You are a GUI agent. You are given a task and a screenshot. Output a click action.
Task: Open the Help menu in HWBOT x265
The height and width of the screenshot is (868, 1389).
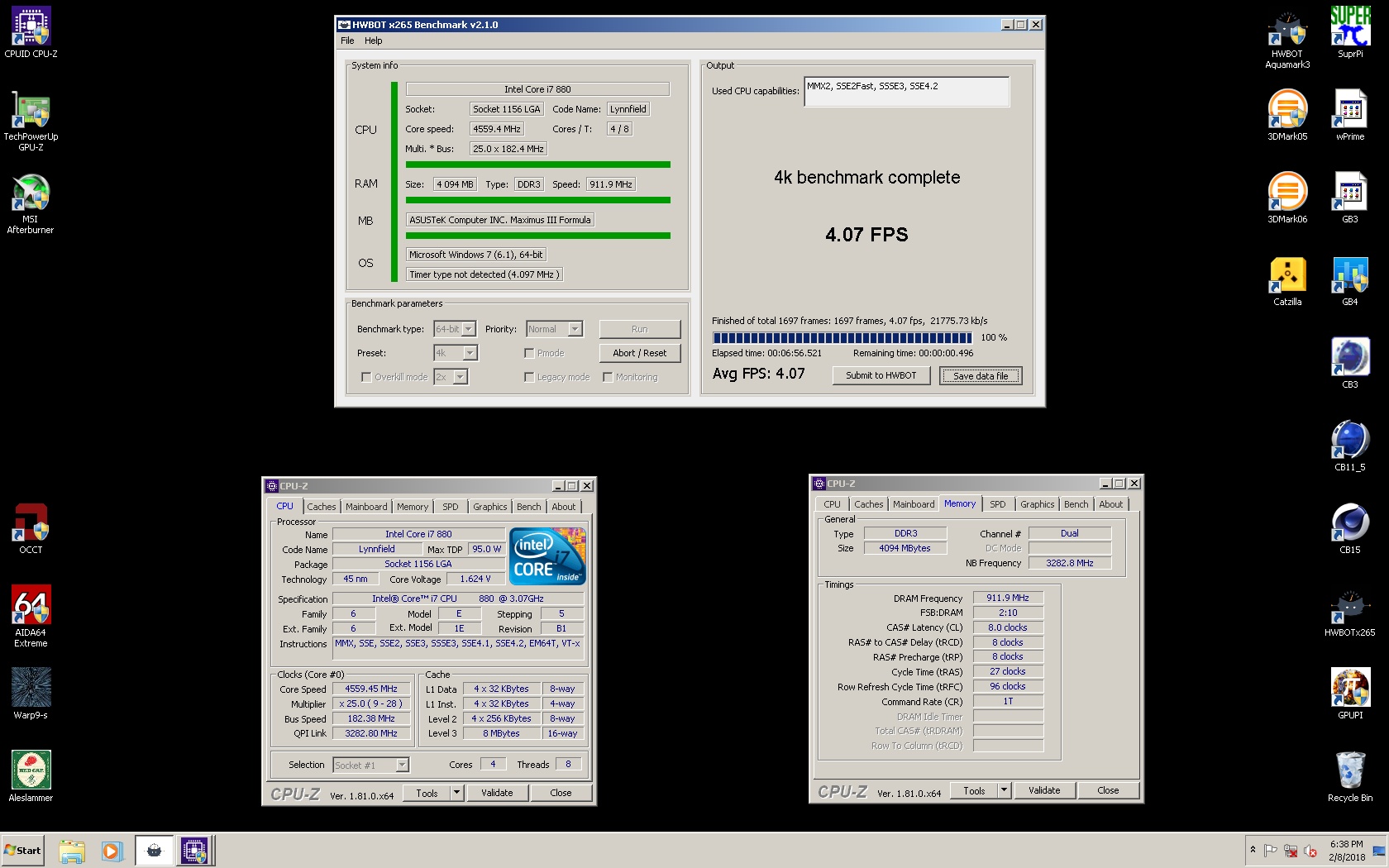point(374,41)
